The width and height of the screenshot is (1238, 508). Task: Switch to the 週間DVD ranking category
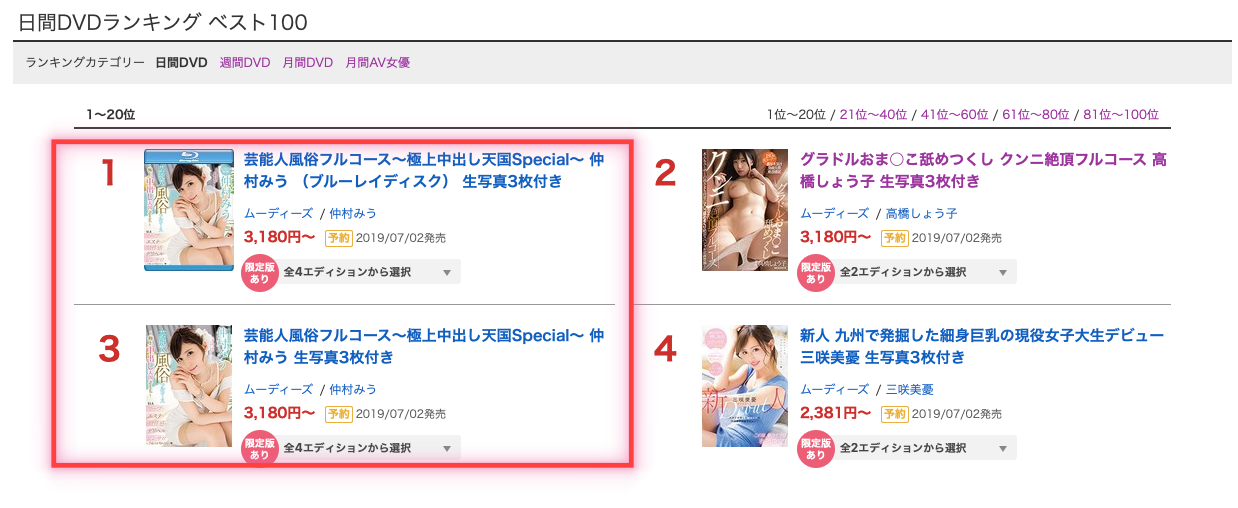tap(245, 62)
